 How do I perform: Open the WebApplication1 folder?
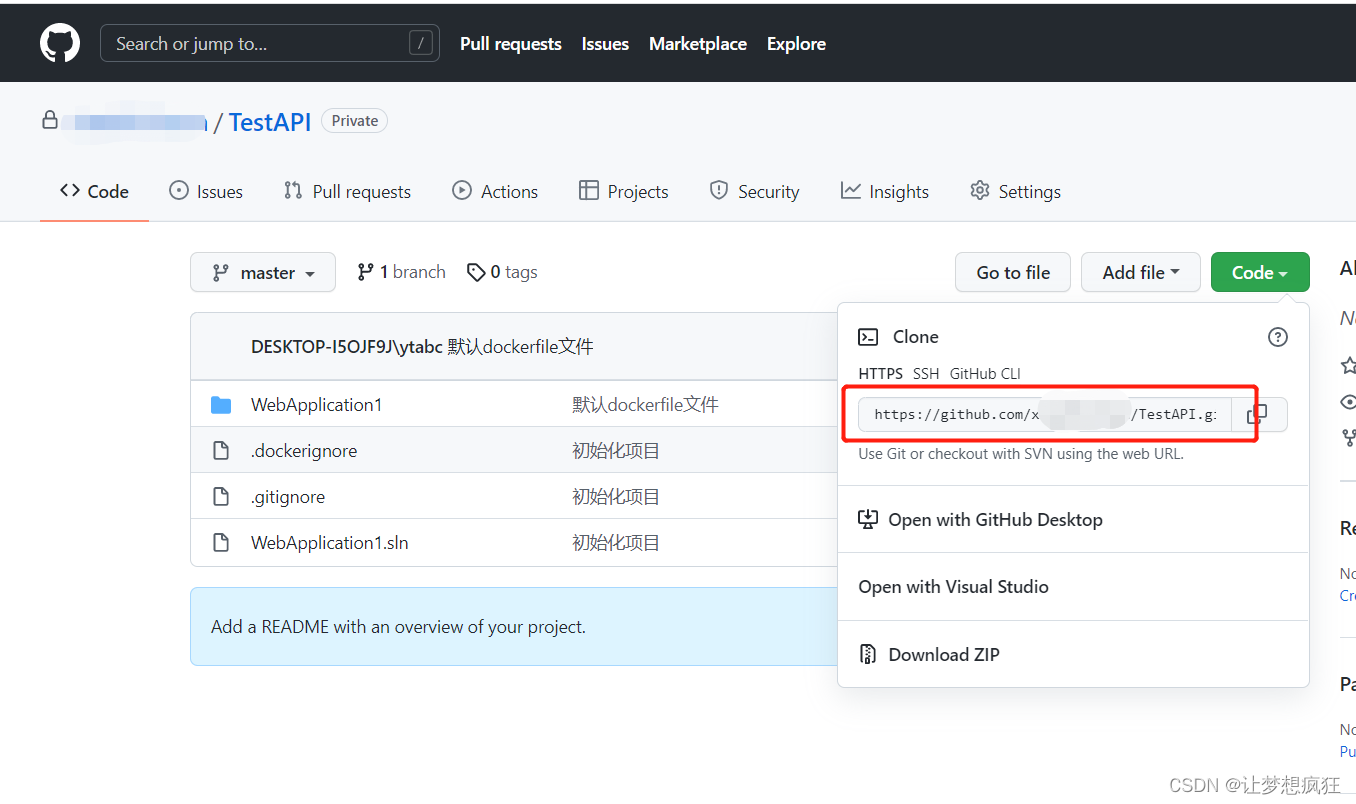click(x=316, y=405)
